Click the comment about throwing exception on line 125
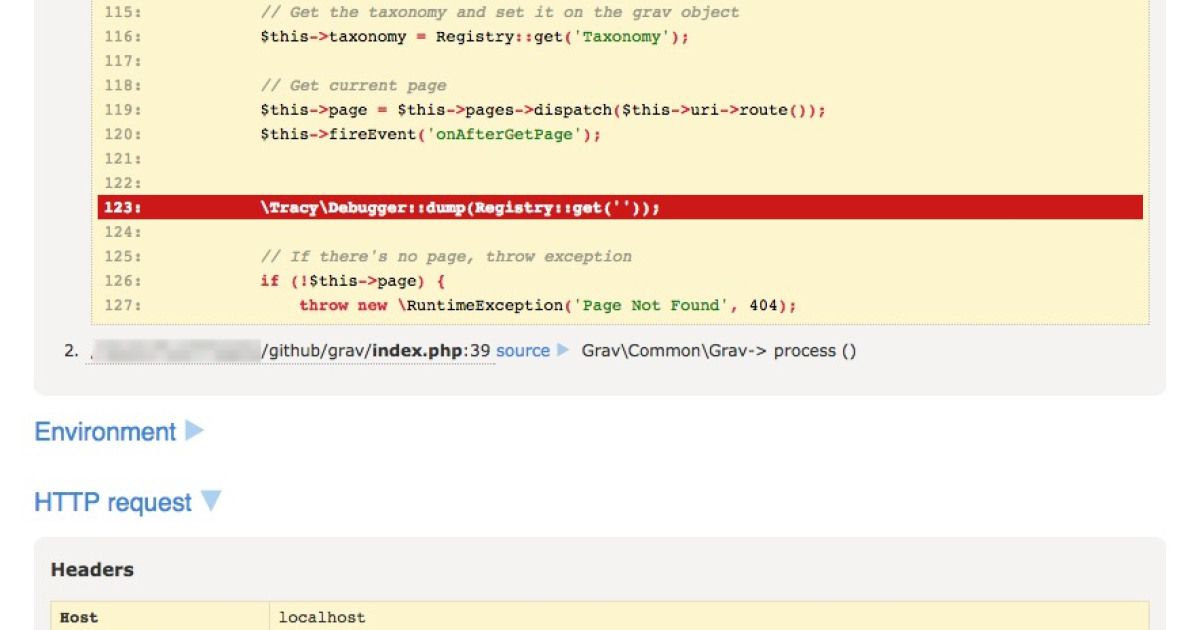The width and height of the screenshot is (1200, 630). pos(445,257)
